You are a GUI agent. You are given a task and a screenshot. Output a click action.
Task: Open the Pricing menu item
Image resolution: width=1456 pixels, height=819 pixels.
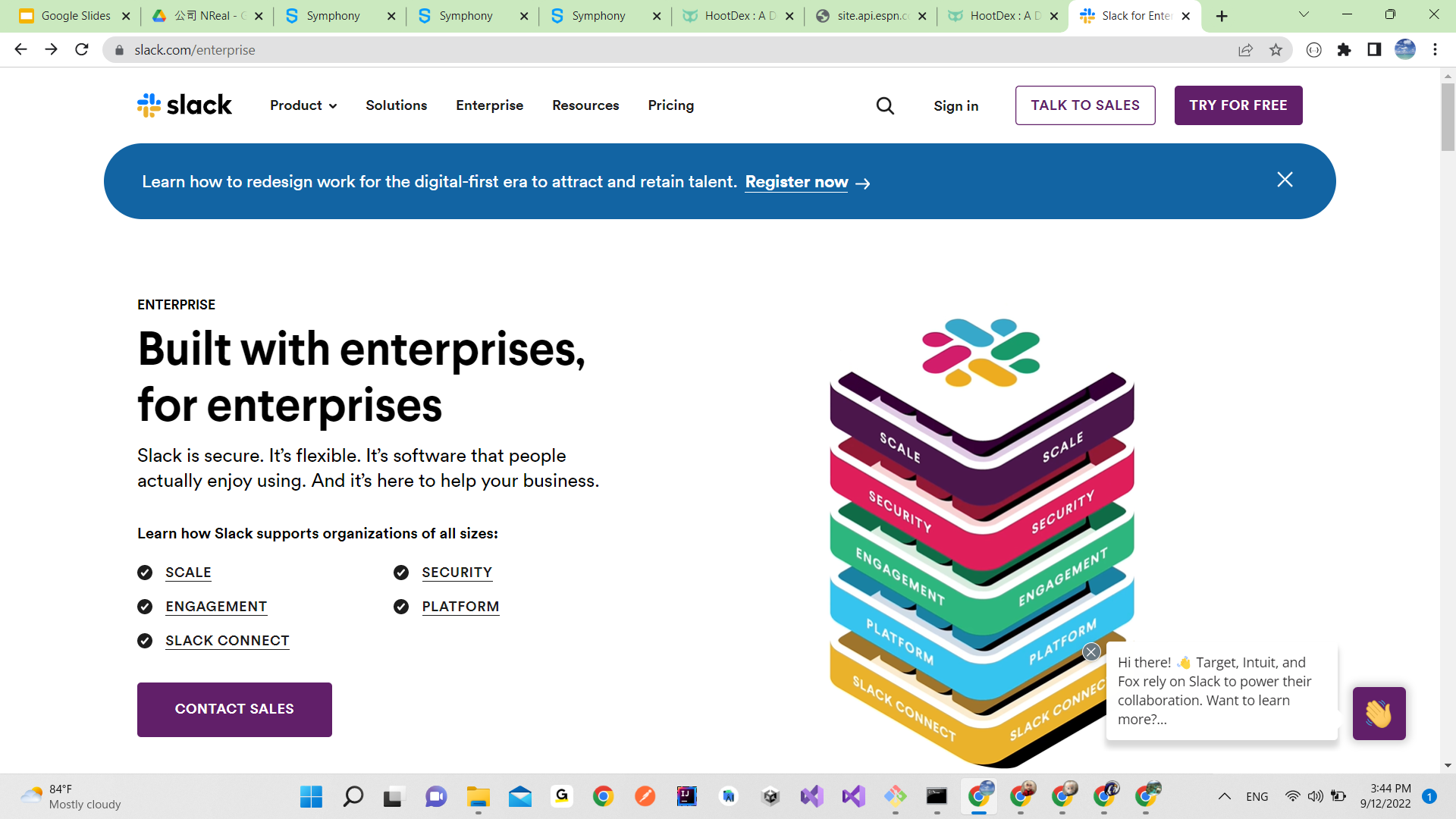(x=670, y=105)
